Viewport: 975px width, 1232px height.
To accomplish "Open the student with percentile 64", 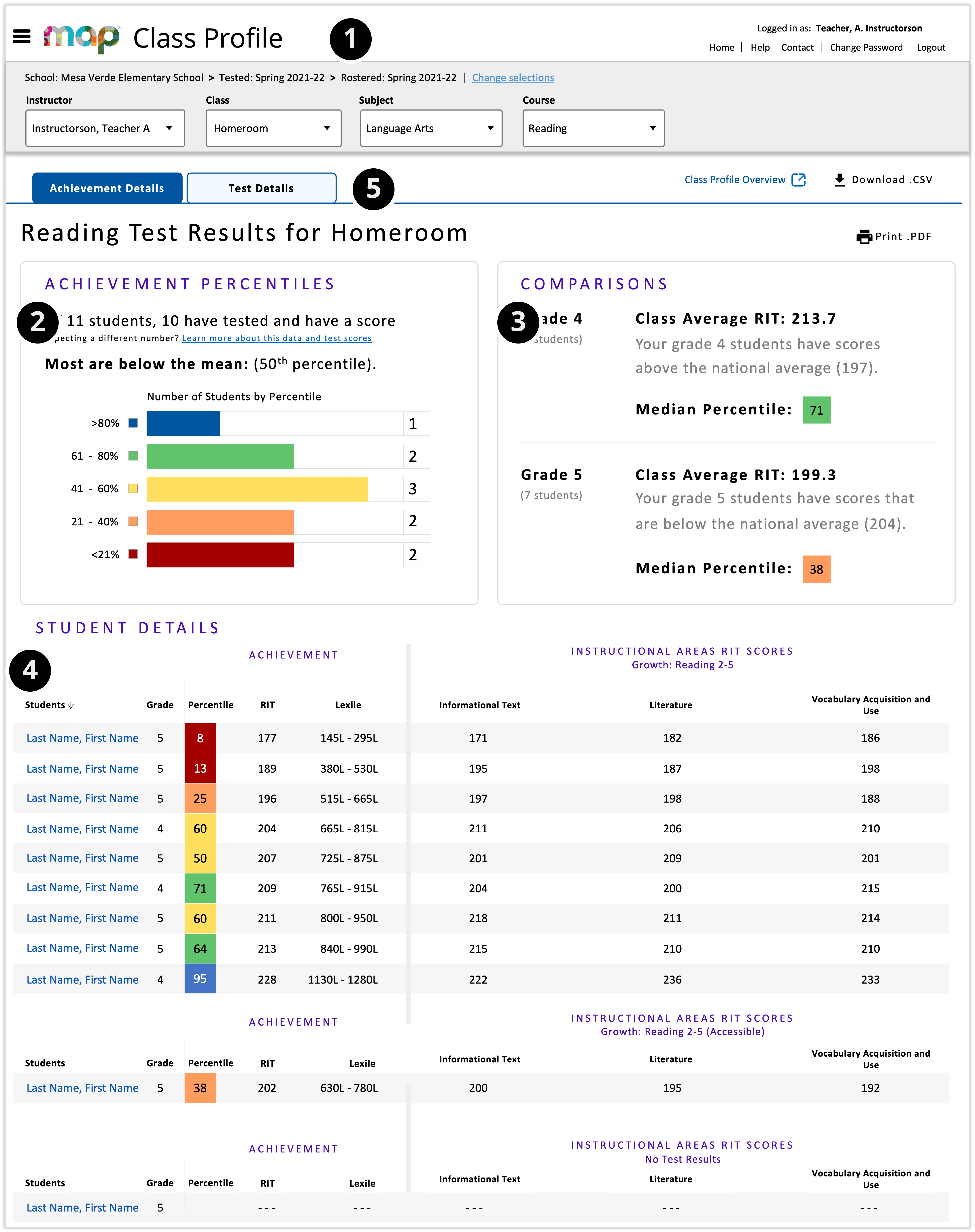I will 82,948.
